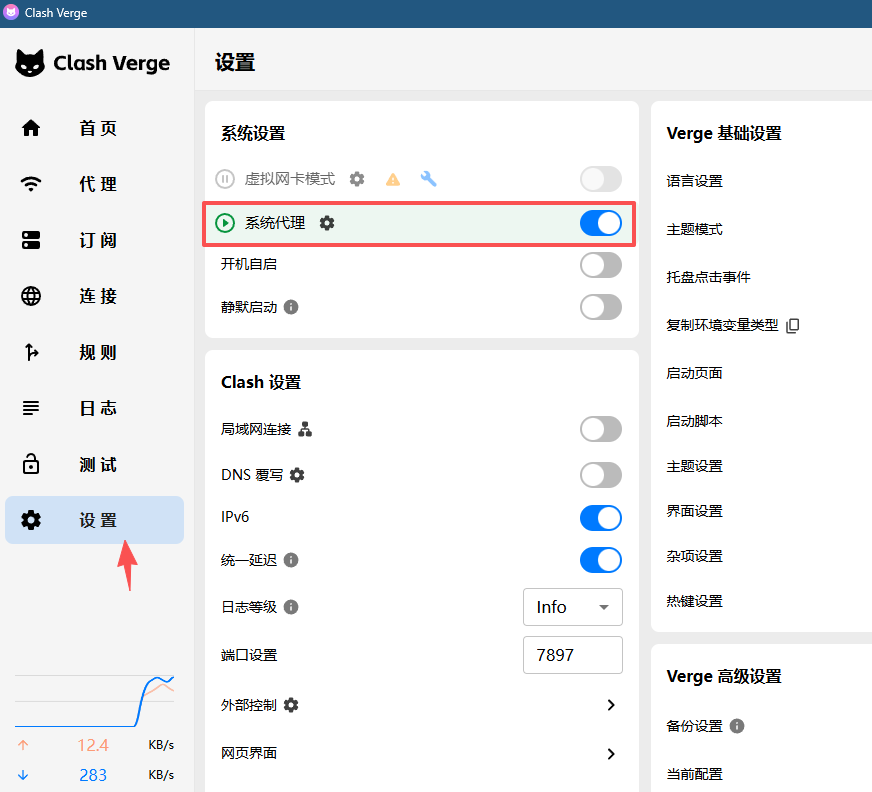Screen dimensions: 872x792
Task: Open the 外部控制 gear settings
Action: pos(291,705)
